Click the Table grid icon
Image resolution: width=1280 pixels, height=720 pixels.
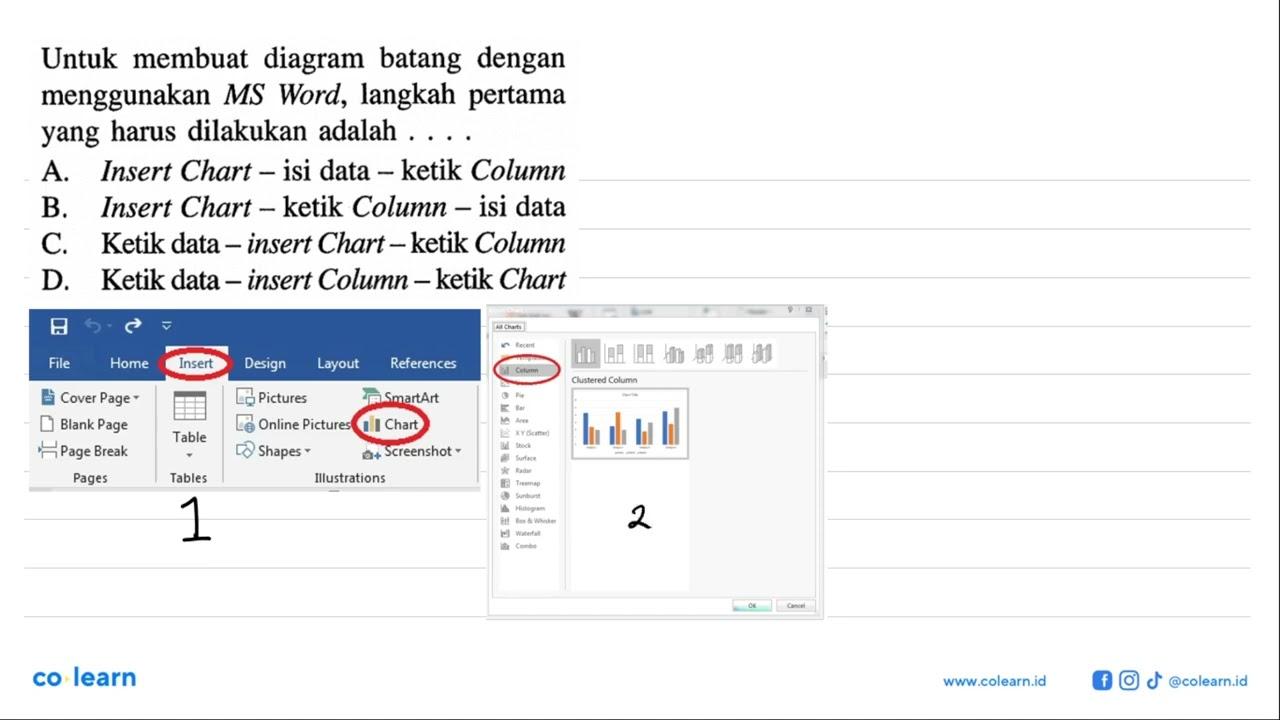189,406
